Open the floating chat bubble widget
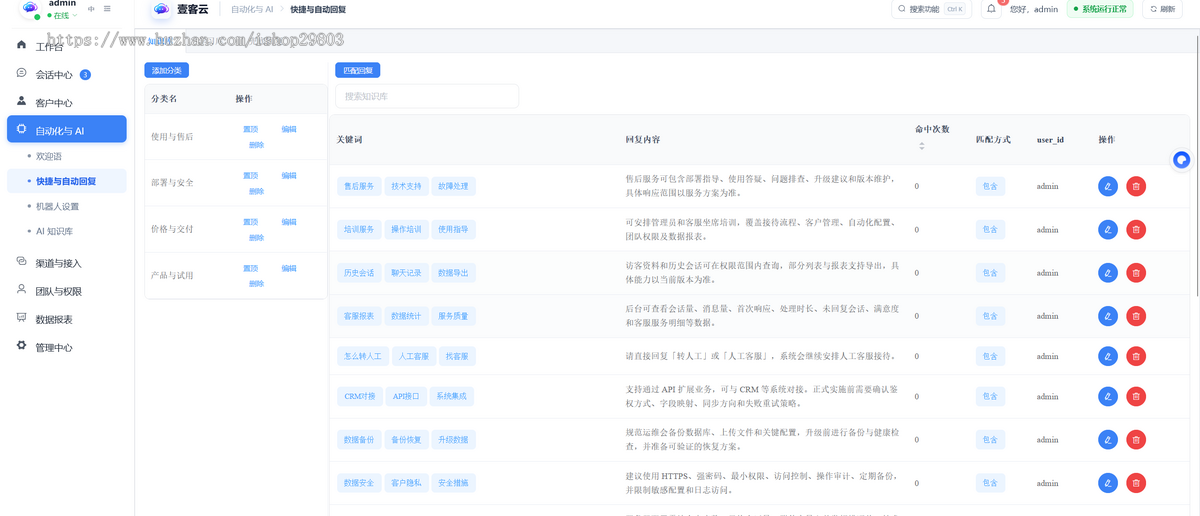The image size is (1200, 516). click(x=1182, y=160)
